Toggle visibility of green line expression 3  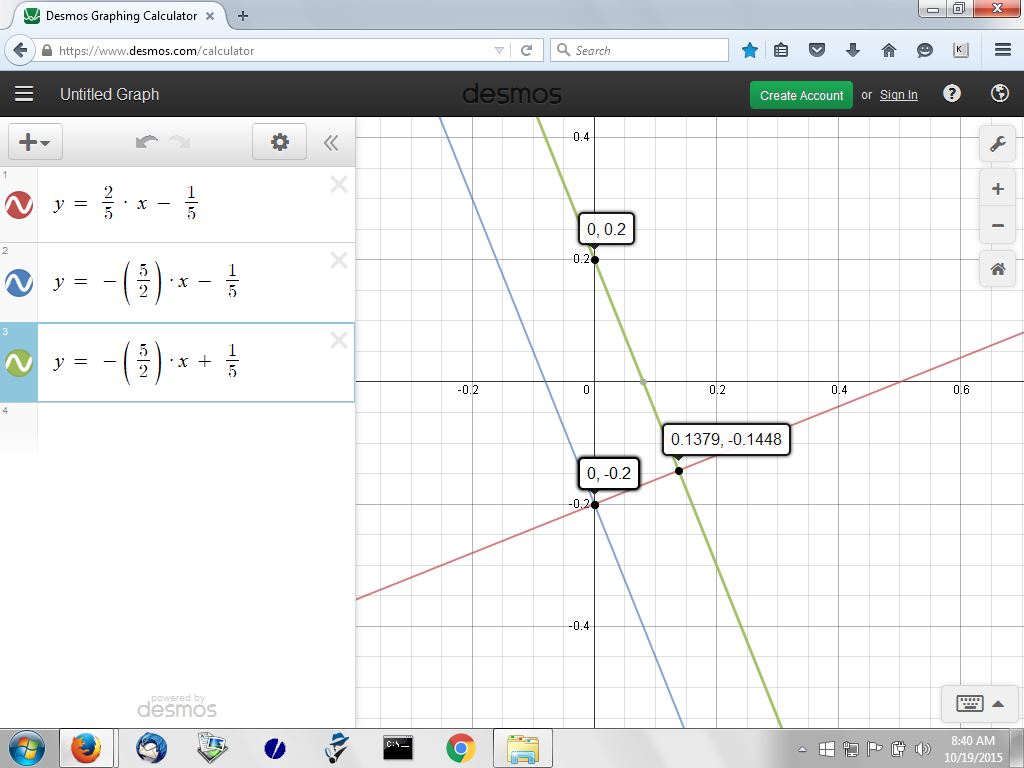tap(19, 362)
